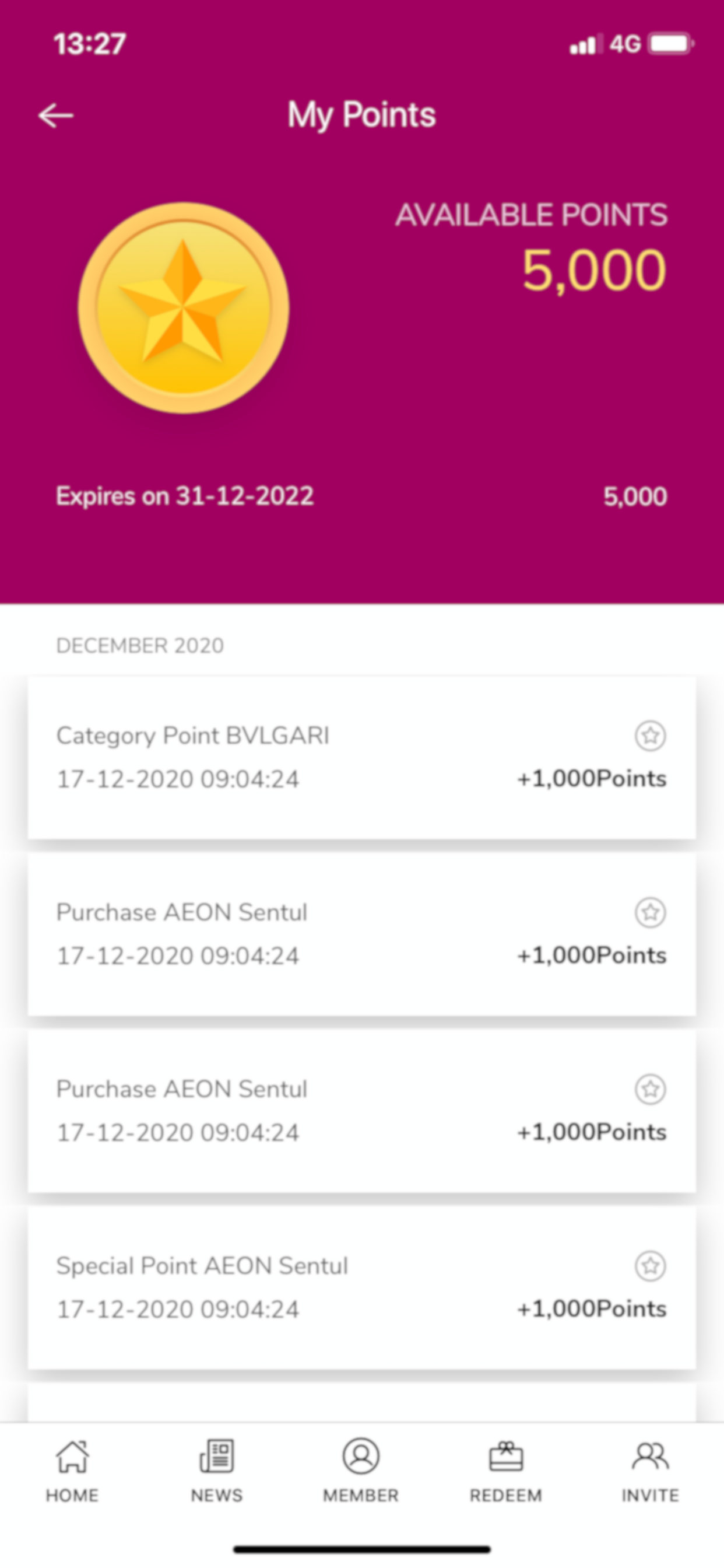Tap the home indicator bar
The width and height of the screenshot is (724, 1568).
click(x=362, y=1550)
